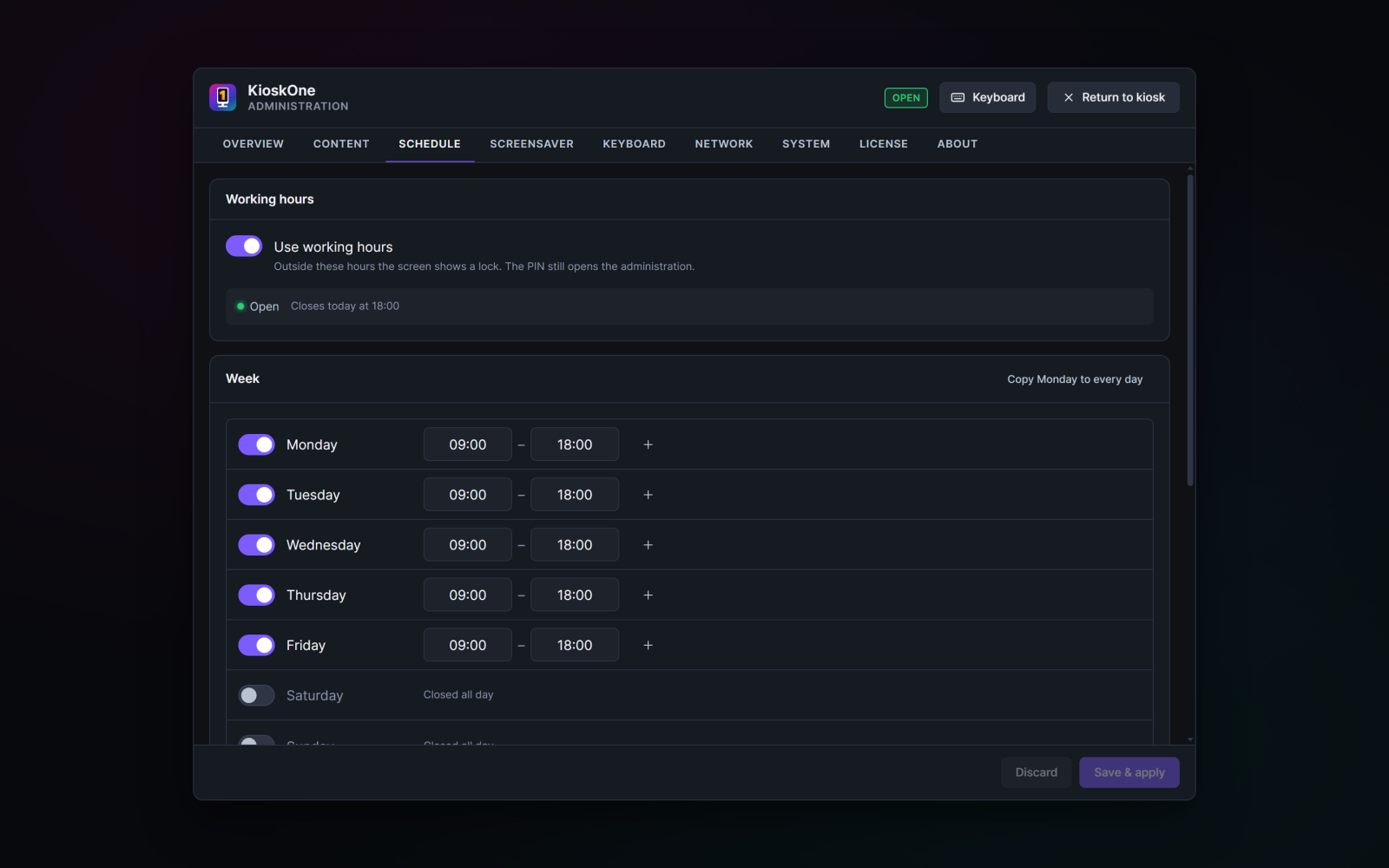Open the About tab
1389x868 pixels.
point(958,144)
